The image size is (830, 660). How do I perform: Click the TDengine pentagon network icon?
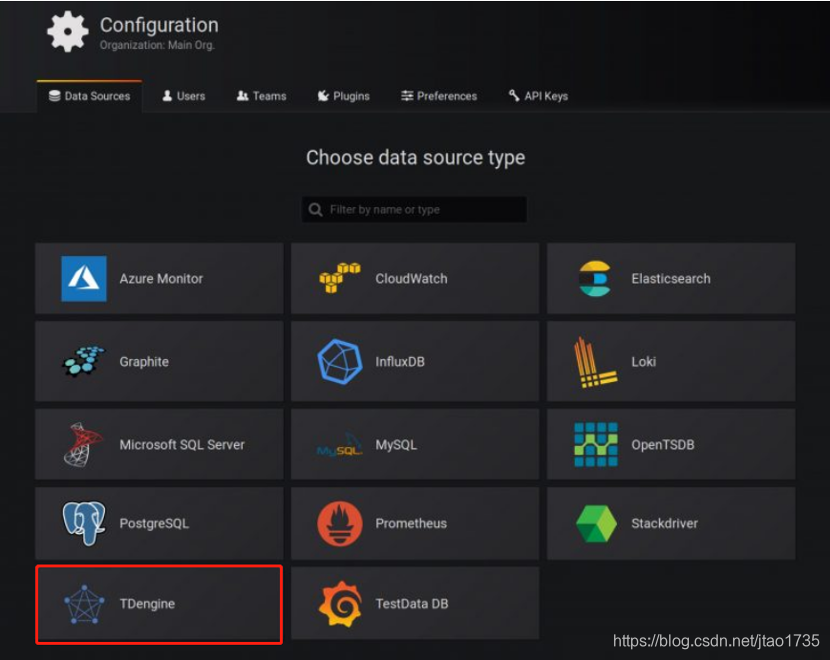point(84,604)
